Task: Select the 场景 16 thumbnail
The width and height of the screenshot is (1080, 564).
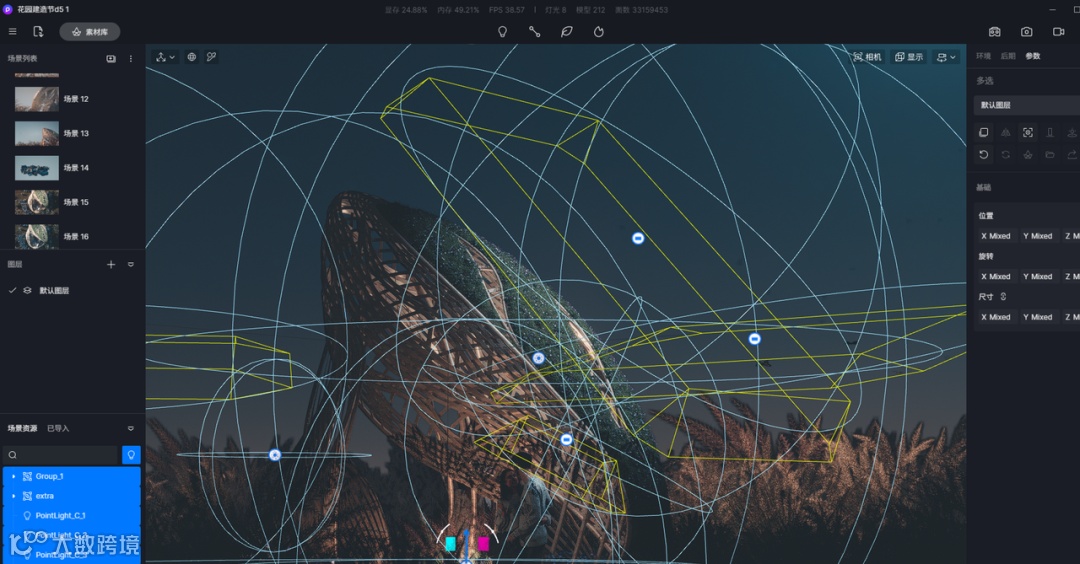Action: click(x=37, y=237)
